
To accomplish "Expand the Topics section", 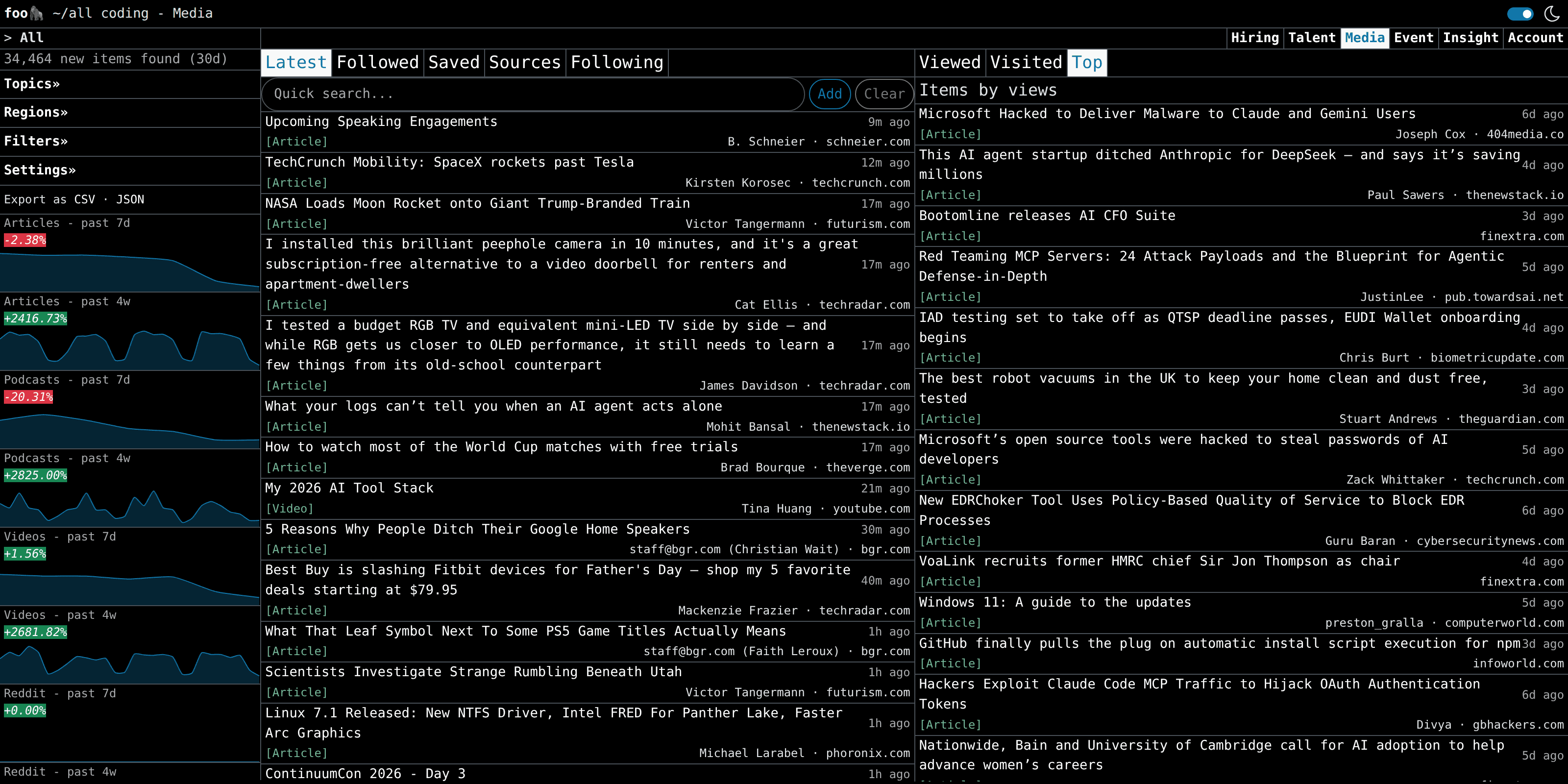I will (32, 83).
